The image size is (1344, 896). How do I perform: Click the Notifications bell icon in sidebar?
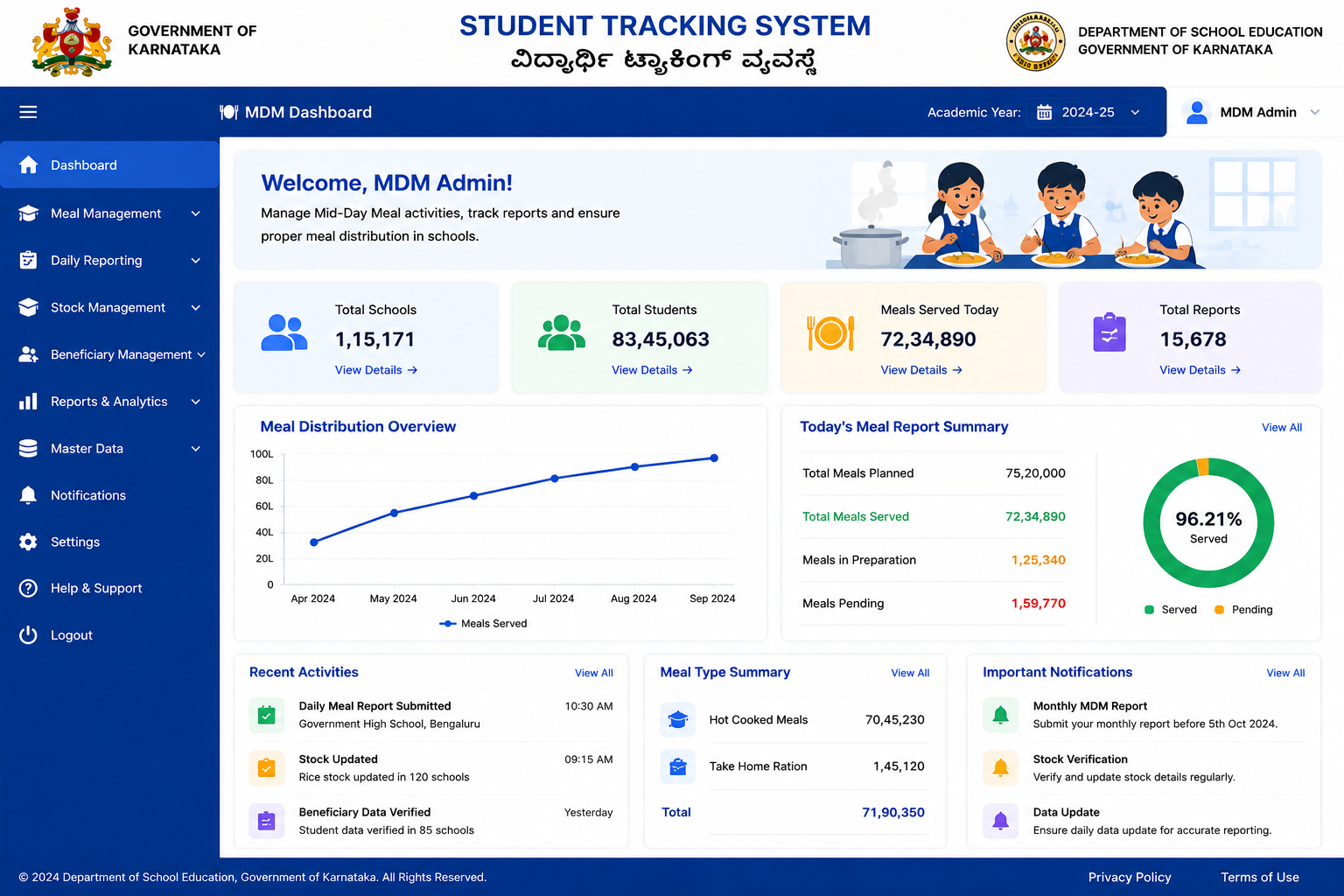(x=28, y=495)
